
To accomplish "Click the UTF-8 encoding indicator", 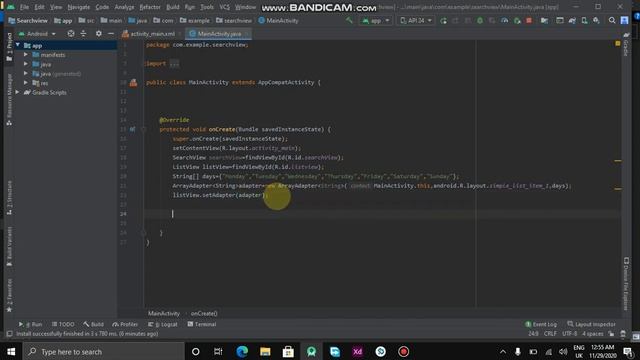I will [569, 333].
